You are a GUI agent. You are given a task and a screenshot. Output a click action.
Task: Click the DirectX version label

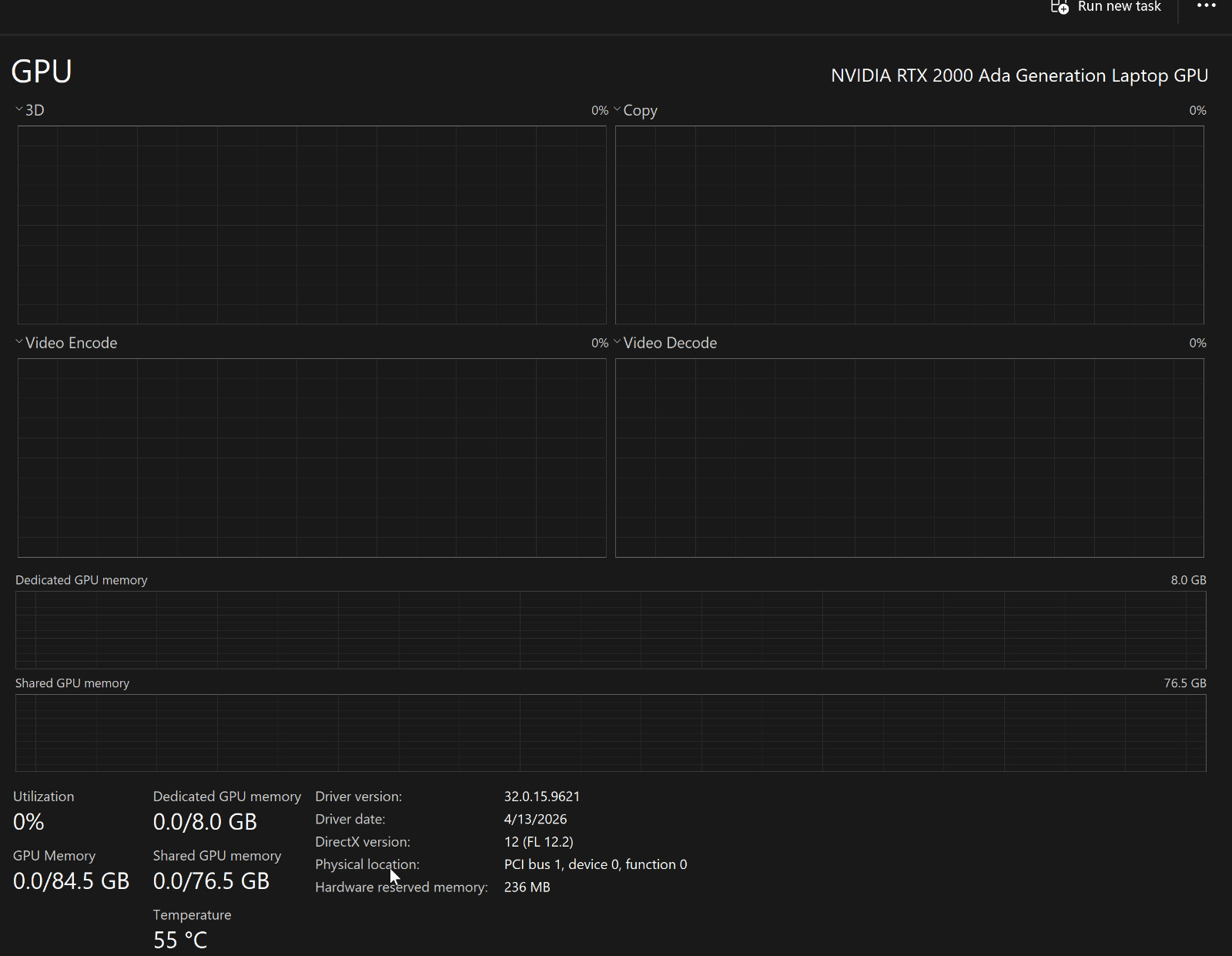[x=363, y=842]
